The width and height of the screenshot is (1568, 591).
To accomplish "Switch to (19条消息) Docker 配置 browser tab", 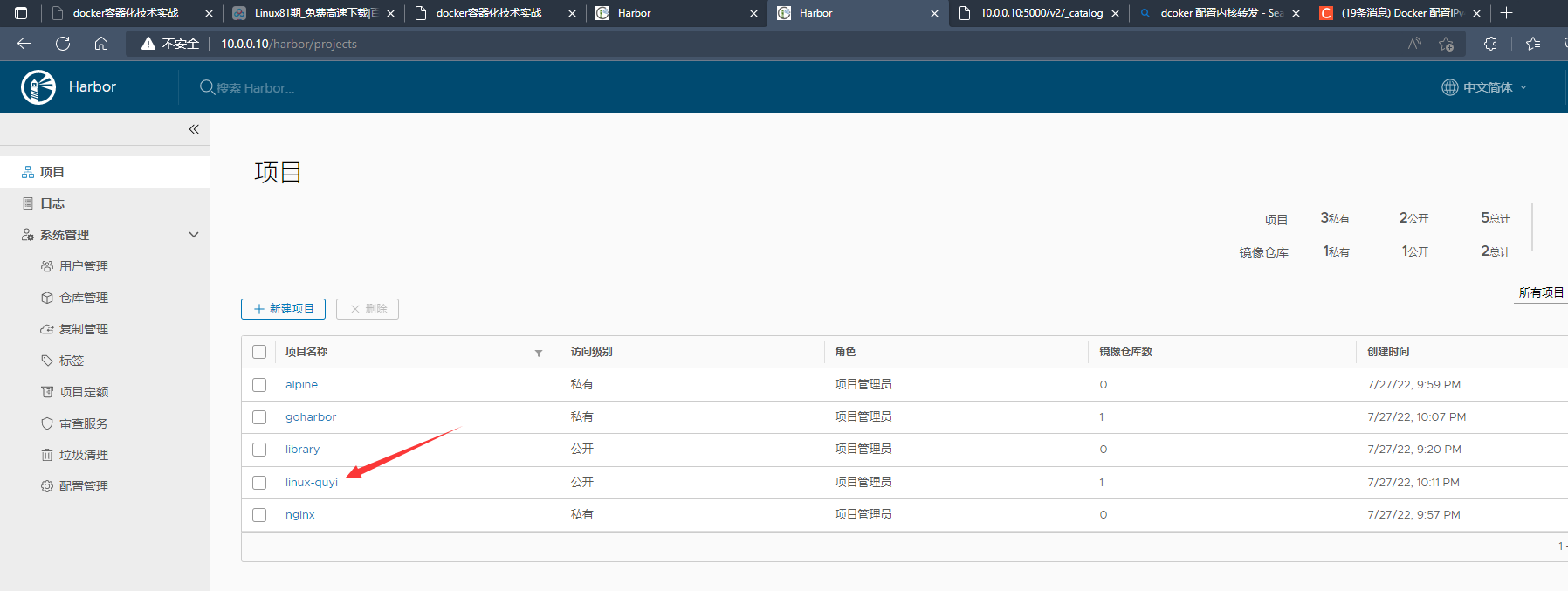I will tap(1401, 13).
